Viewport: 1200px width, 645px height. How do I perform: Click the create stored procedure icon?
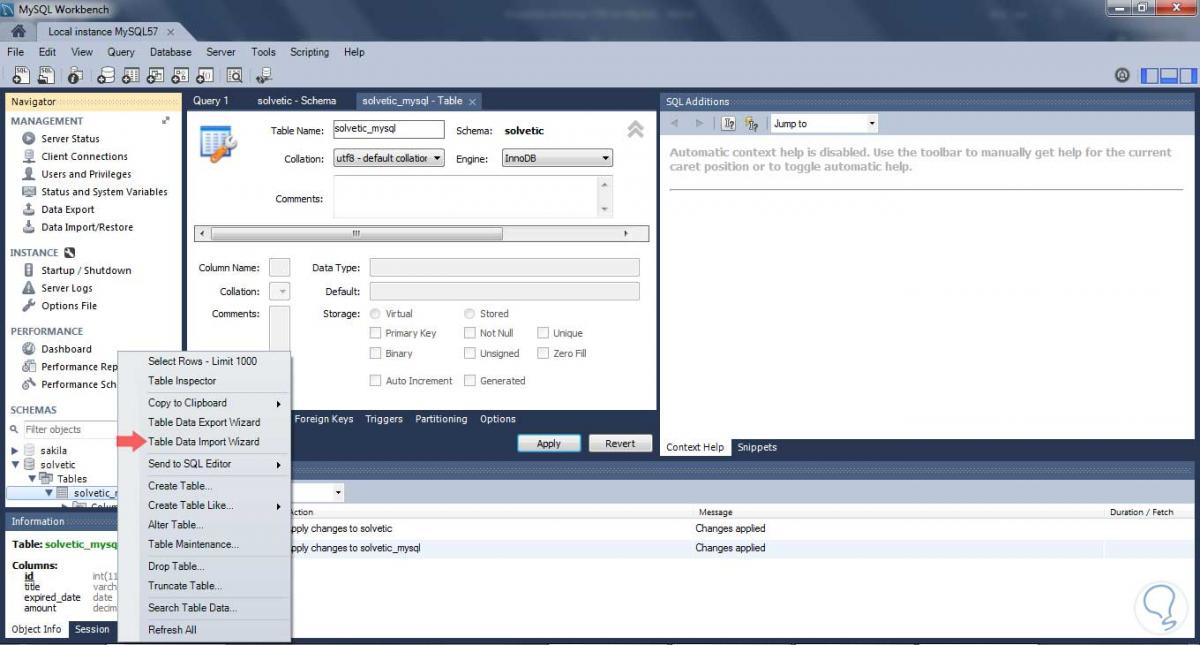click(x=181, y=75)
